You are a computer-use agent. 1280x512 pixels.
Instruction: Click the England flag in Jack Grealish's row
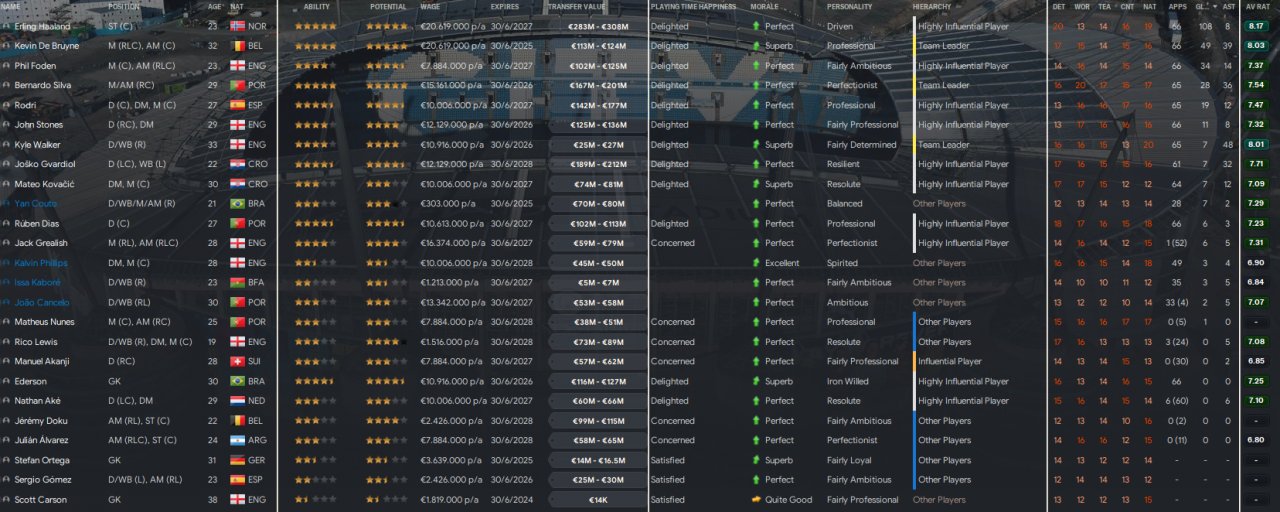coord(237,243)
